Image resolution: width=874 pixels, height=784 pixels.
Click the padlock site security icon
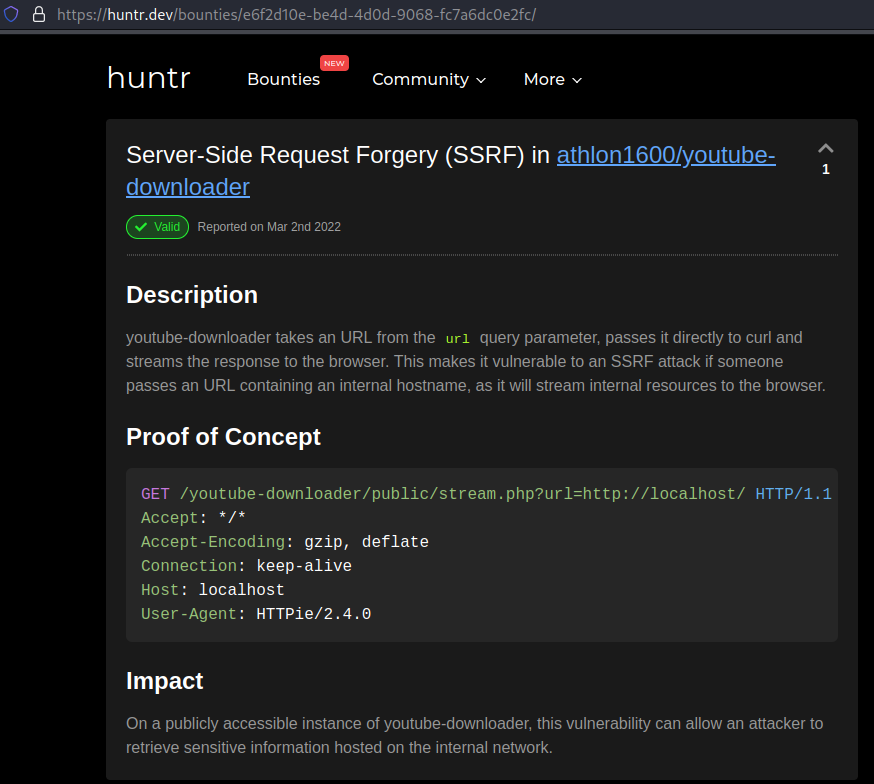coord(38,14)
